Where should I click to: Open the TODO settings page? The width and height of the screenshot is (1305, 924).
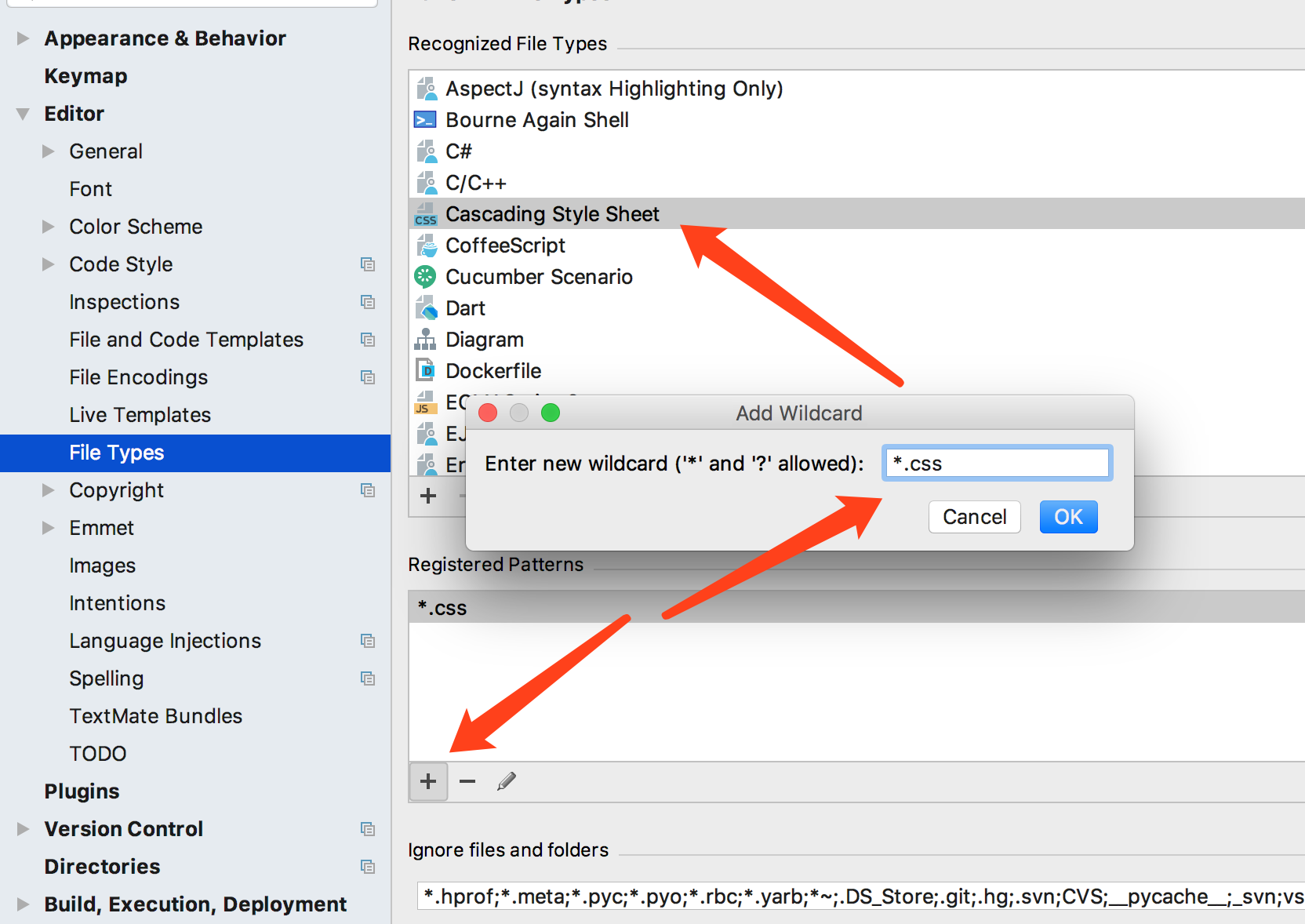click(x=97, y=754)
